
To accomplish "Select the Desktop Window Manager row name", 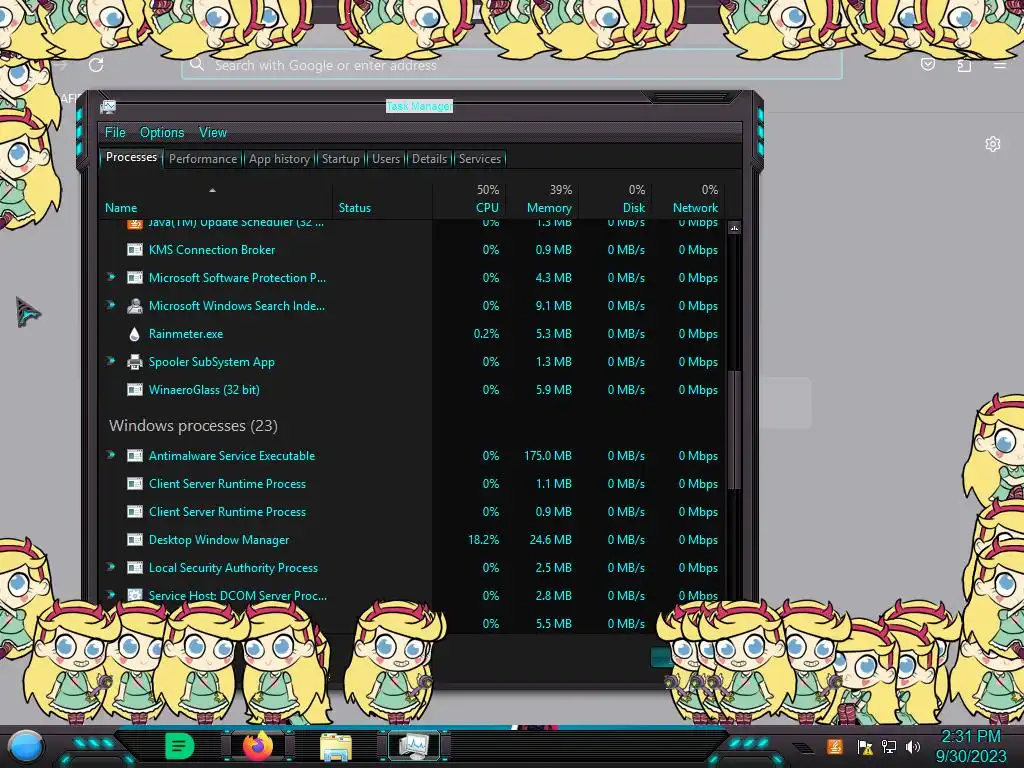I will click(x=219, y=540).
